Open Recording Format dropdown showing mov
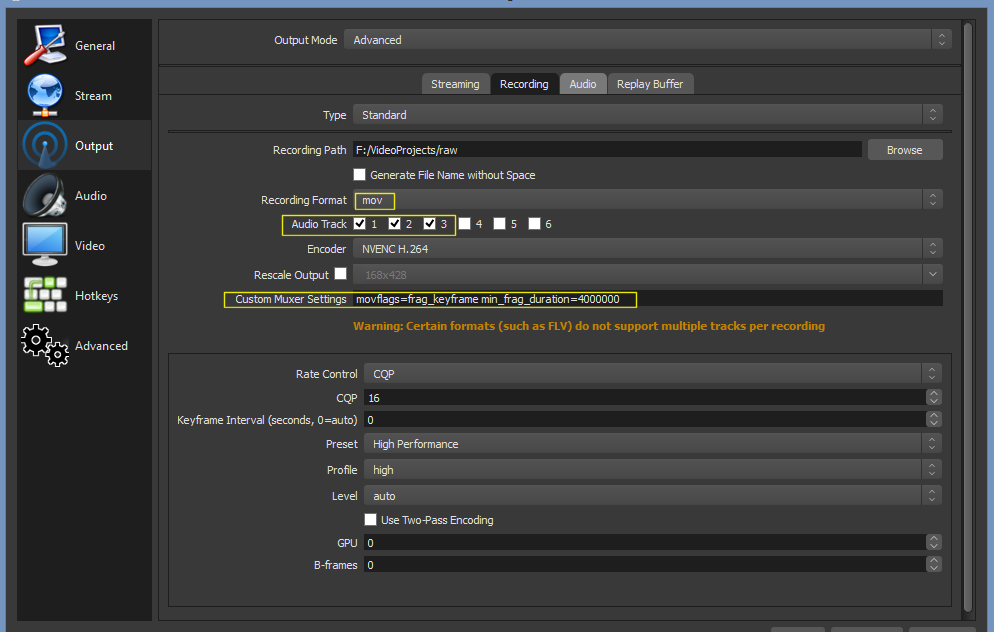Viewport: 994px width, 632px height. (x=648, y=200)
